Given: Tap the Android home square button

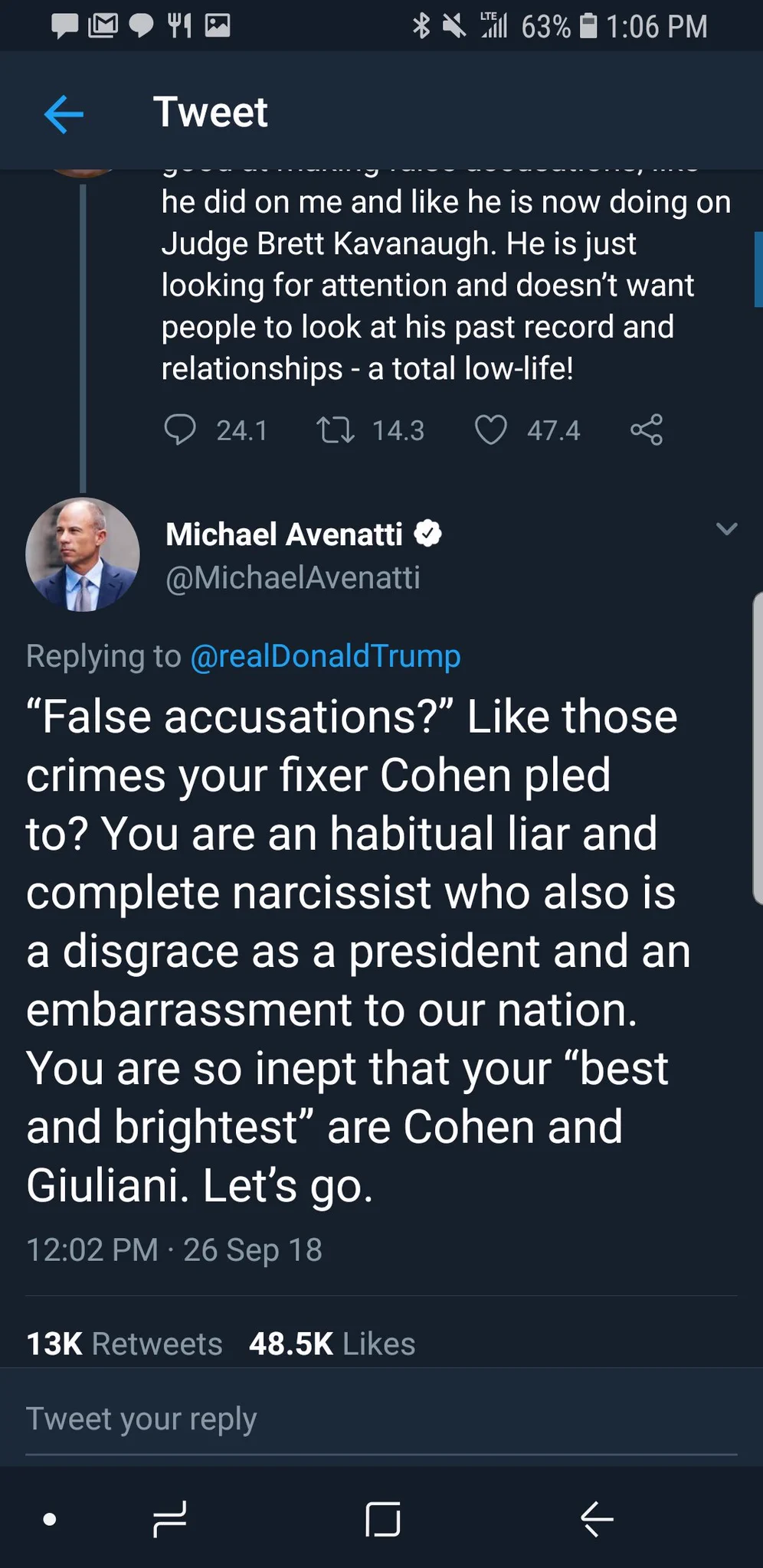Looking at the screenshot, I should click(x=383, y=1519).
